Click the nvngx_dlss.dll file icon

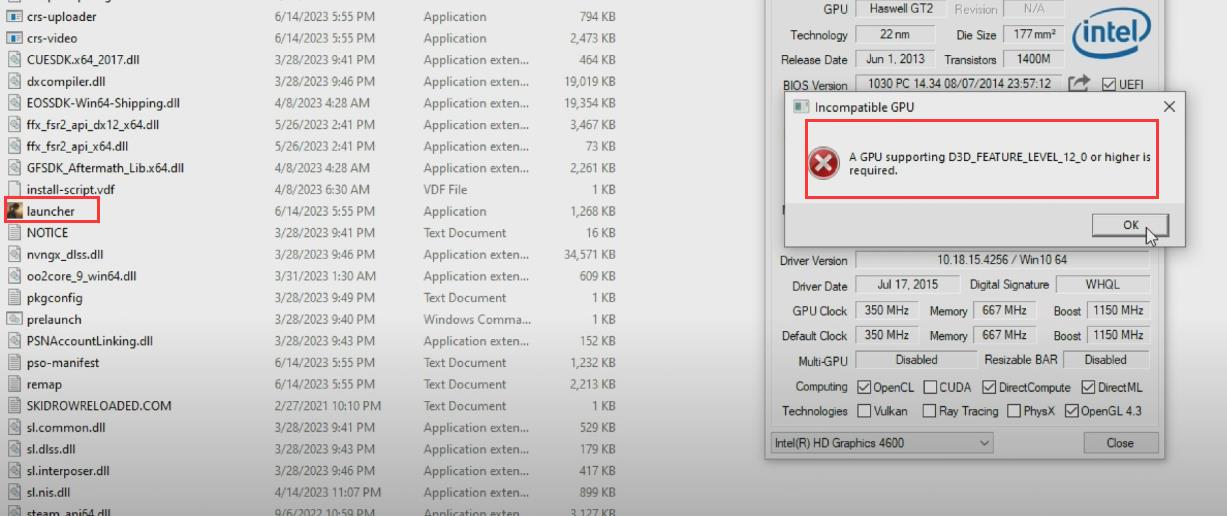(x=15, y=255)
